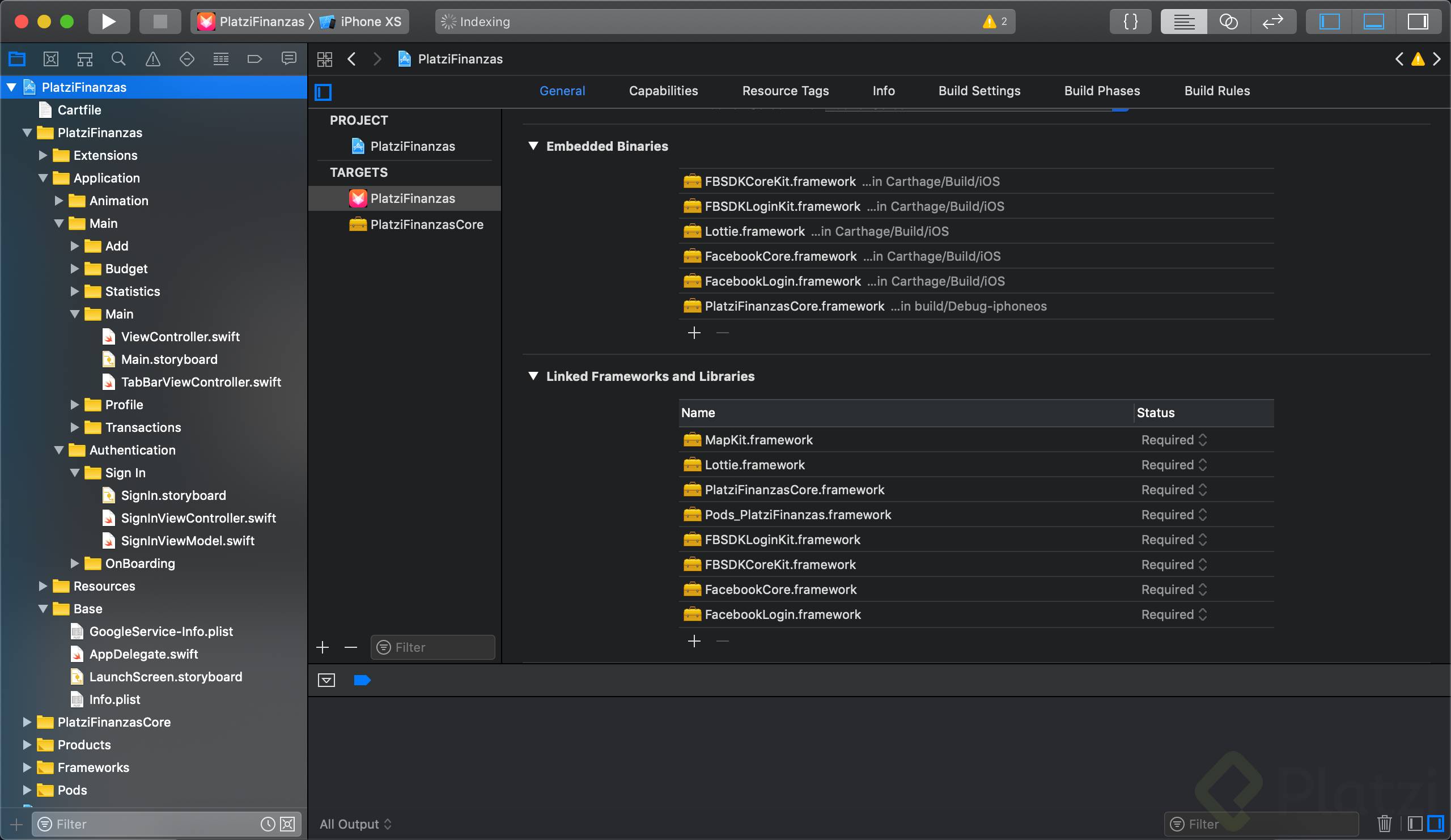Select the PlatziFinanzasCore target
This screenshot has height=840, width=1451.
[x=426, y=224]
